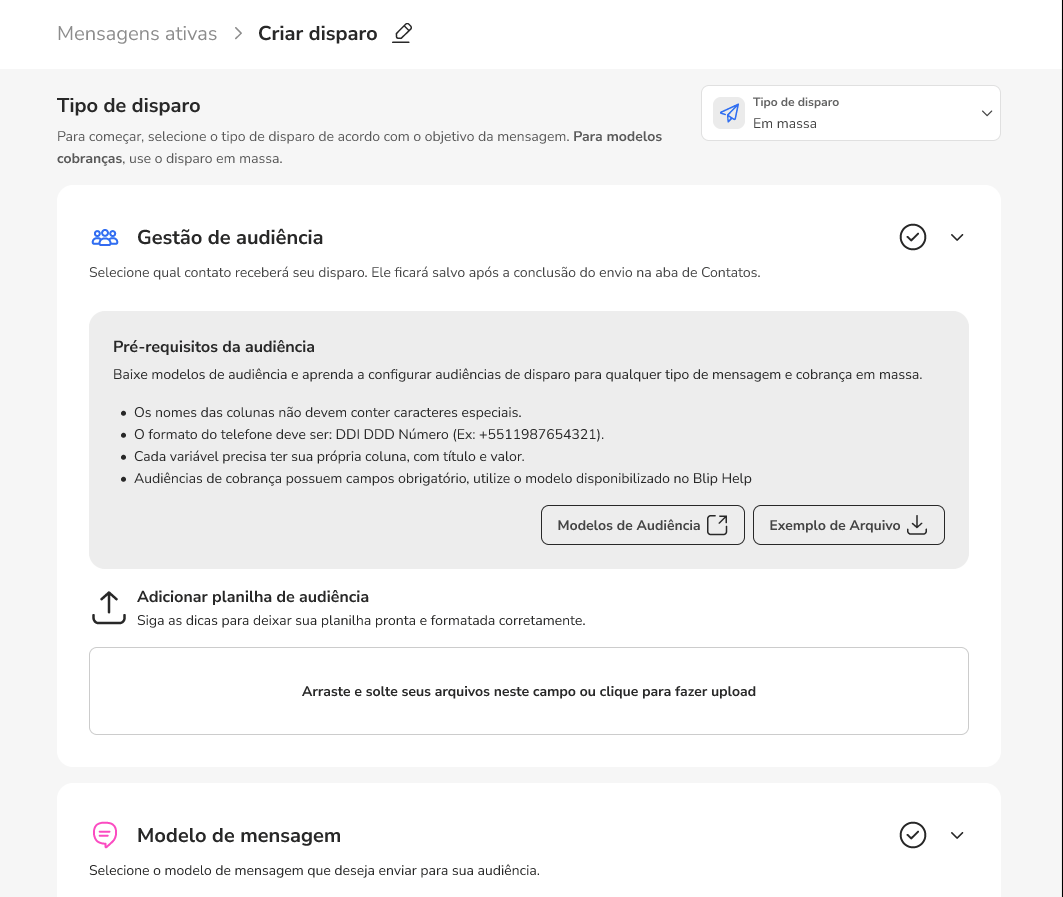Go back to Mensagens ativas breadcrumb
Screen dimensions: 1063x897
[137, 34]
